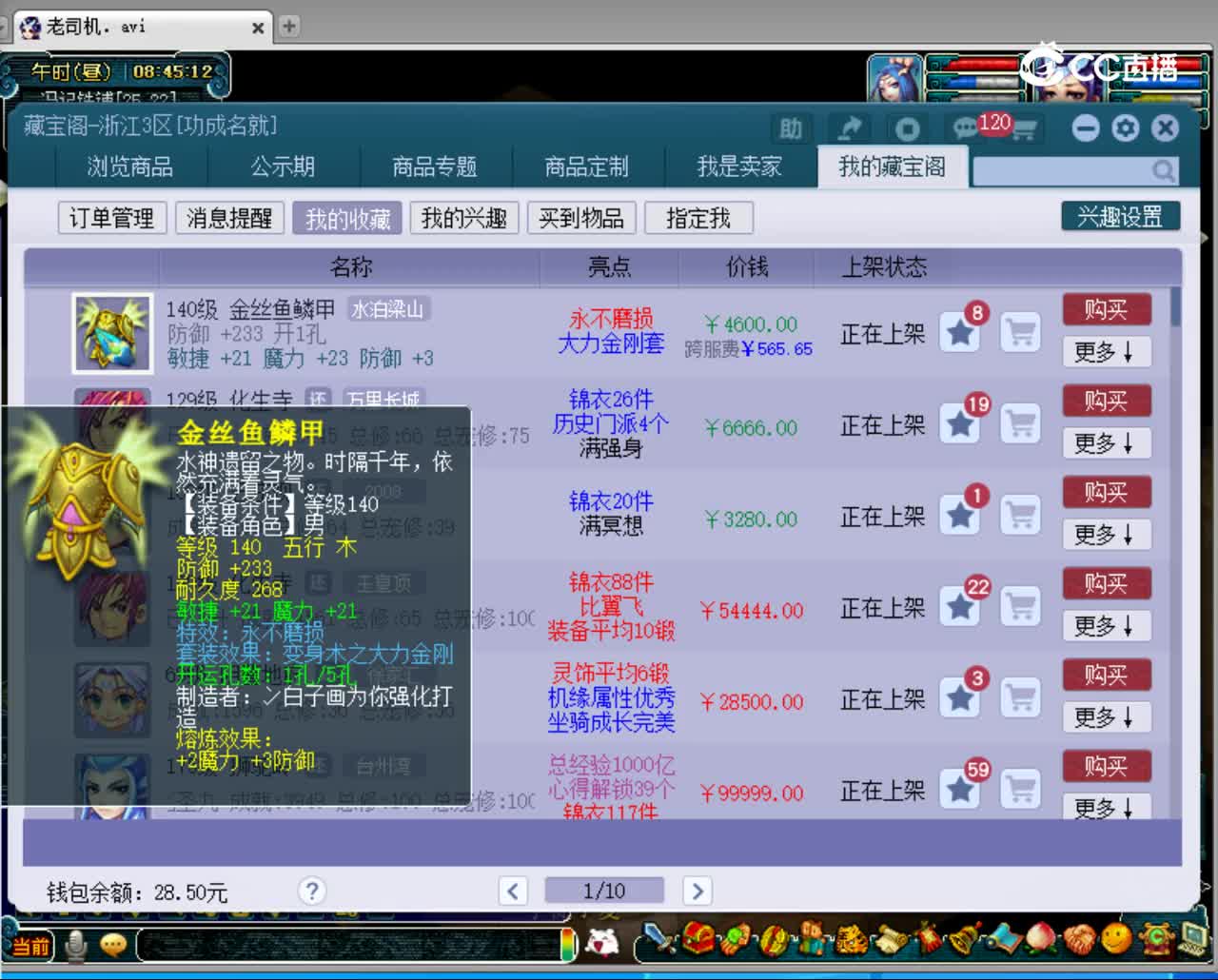Click the bell icon in game toolbar
The height and width of the screenshot is (980, 1218).
click(x=966, y=938)
